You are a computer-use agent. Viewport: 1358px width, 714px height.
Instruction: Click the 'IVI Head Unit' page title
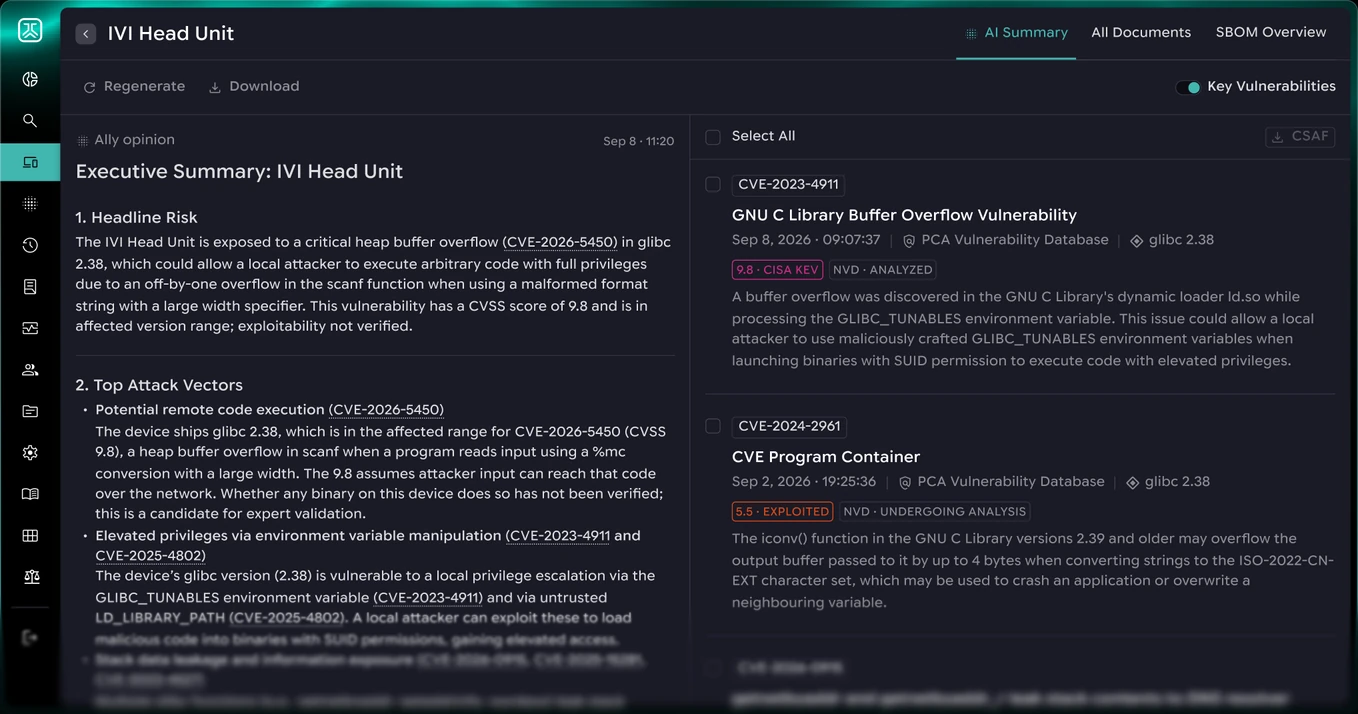click(171, 34)
